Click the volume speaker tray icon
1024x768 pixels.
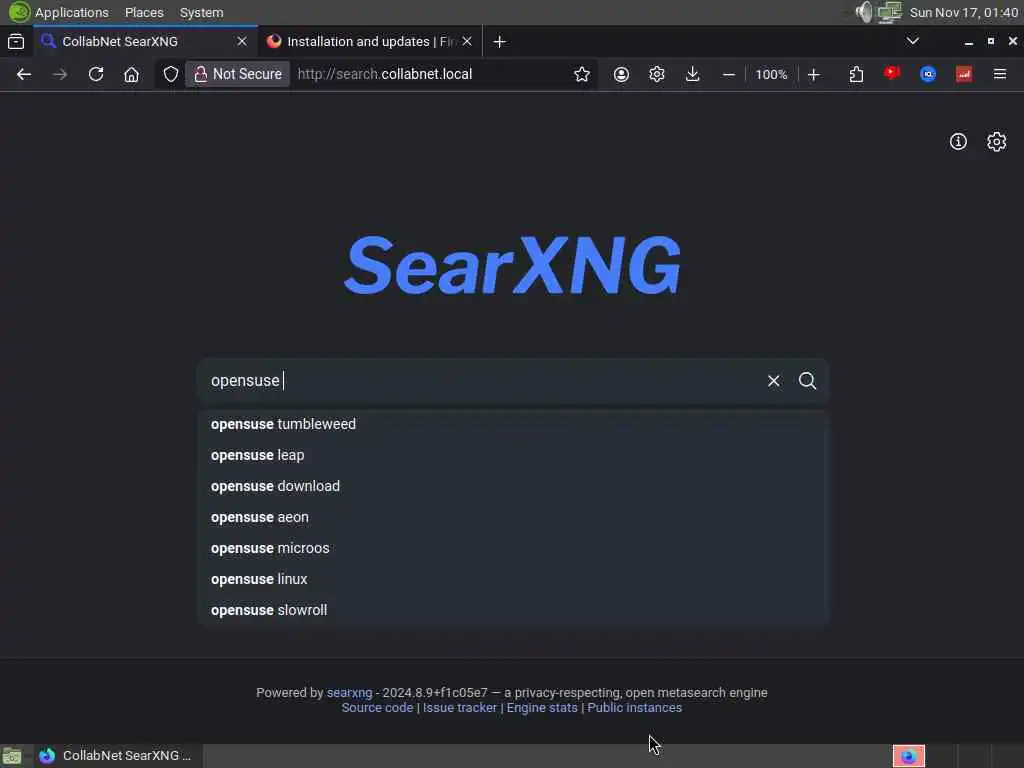(x=864, y=12)
